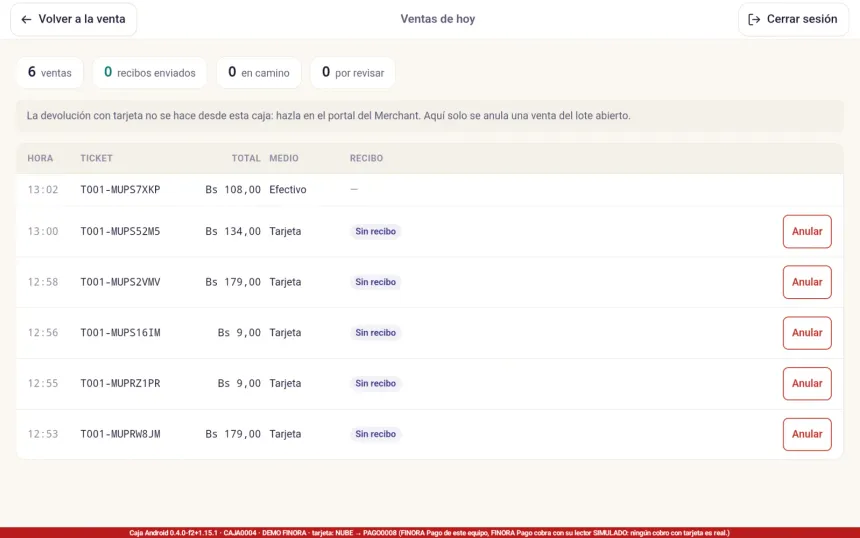
Task: Anular the sale T001-MUPS52M5
Action: (807, 231)
